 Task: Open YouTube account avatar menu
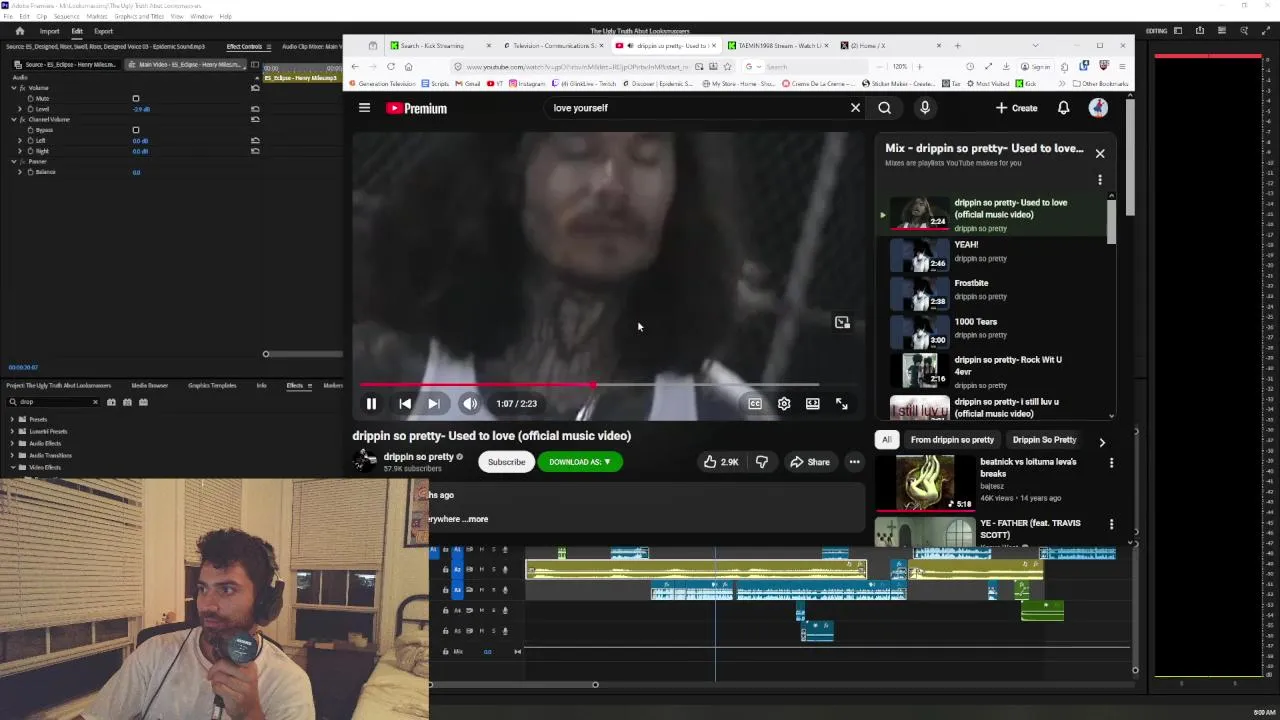(x=1098, y=108)
